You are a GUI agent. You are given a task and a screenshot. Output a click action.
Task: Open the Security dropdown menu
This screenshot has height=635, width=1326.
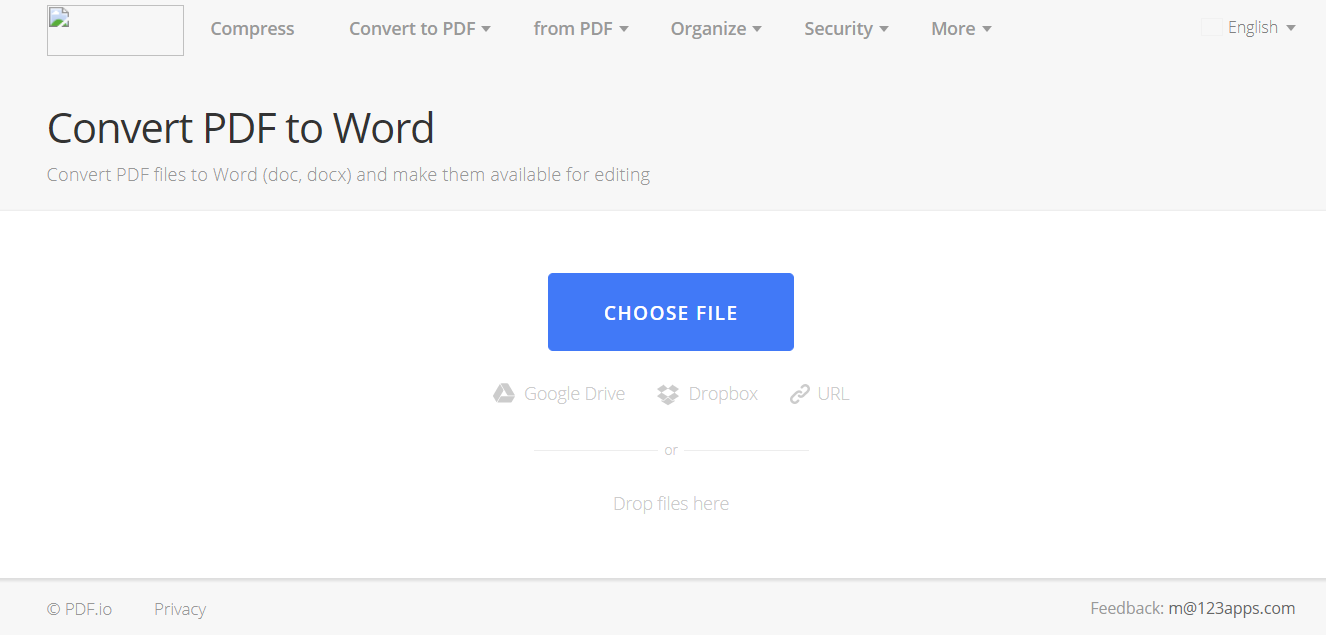click(846, 29)
